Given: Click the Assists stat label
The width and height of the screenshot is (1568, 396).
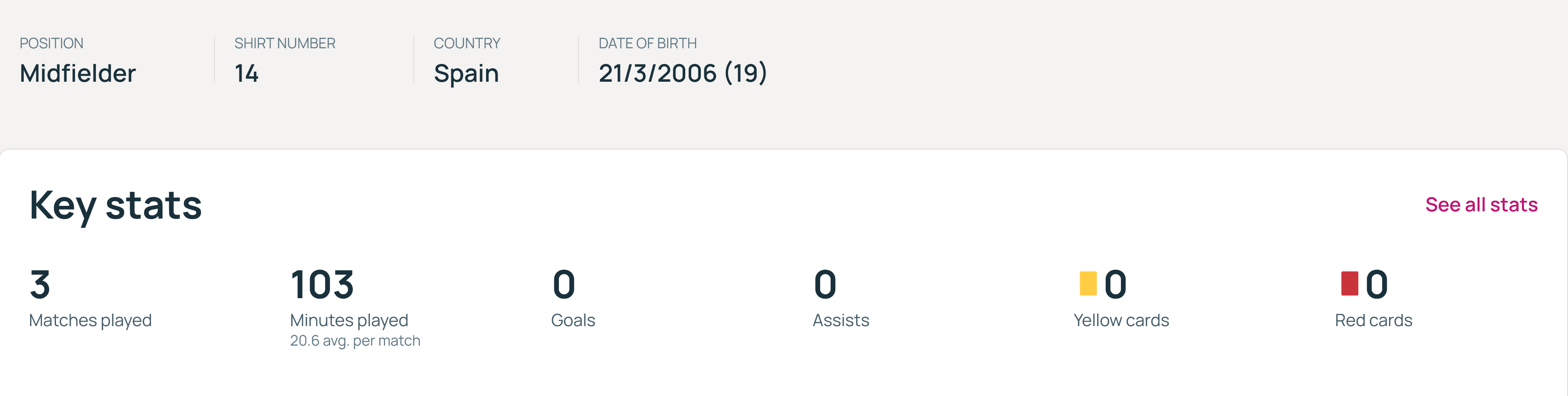Looking at the screenshot, I should click(841, 320).
